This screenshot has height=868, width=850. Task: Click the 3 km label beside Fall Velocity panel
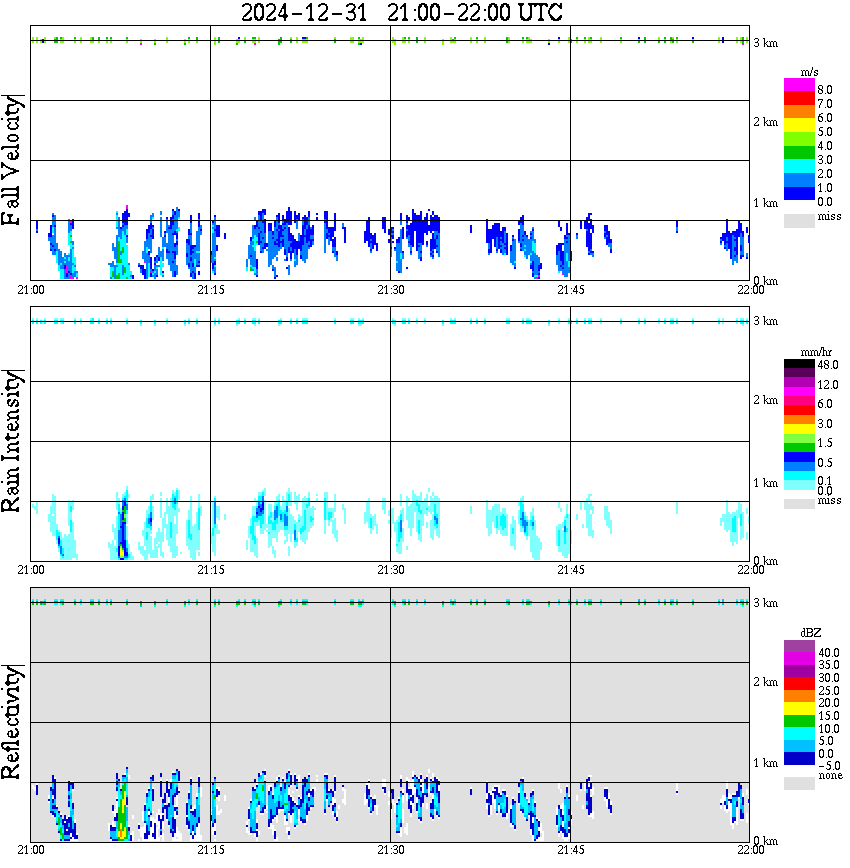(x=765, y=43)
